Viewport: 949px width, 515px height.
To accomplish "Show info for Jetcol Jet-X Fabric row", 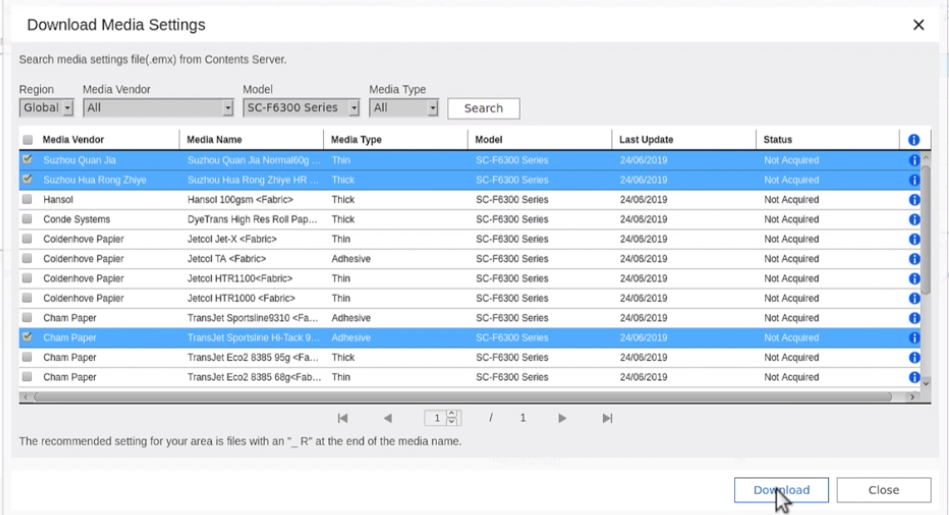I will click(913, 239).
